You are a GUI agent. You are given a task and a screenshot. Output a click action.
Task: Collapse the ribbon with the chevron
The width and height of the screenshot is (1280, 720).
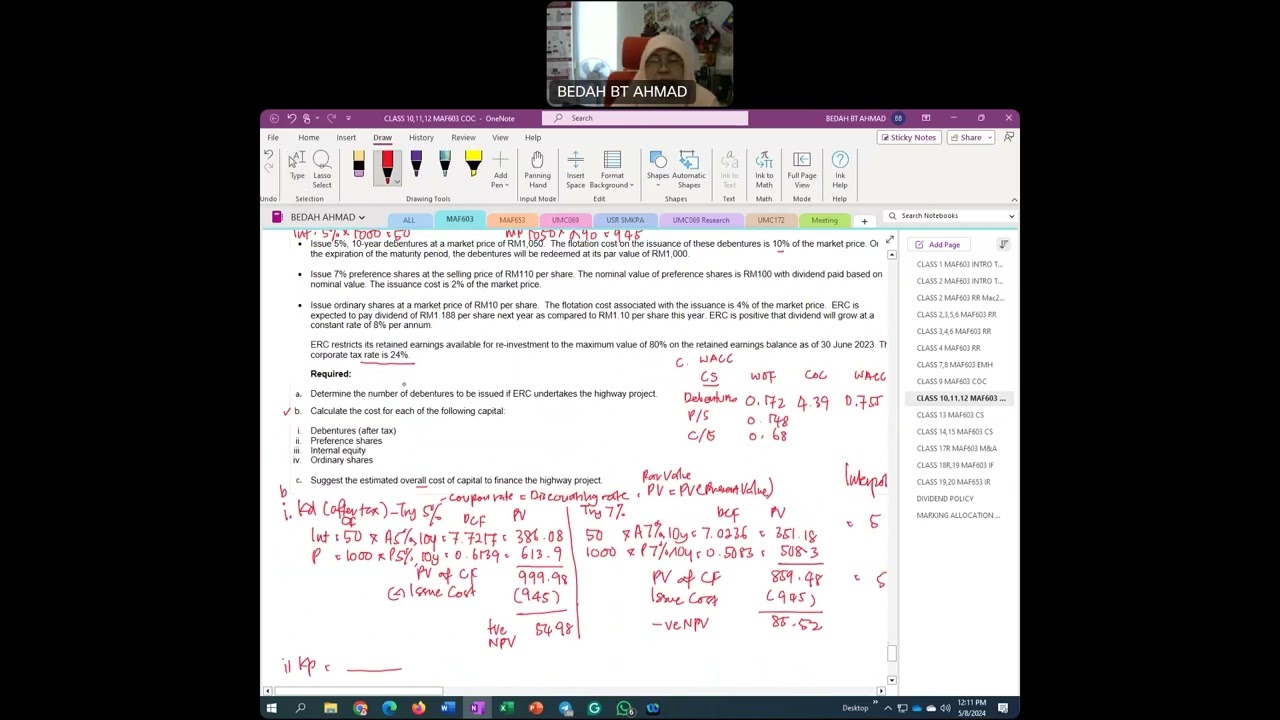1013,199
